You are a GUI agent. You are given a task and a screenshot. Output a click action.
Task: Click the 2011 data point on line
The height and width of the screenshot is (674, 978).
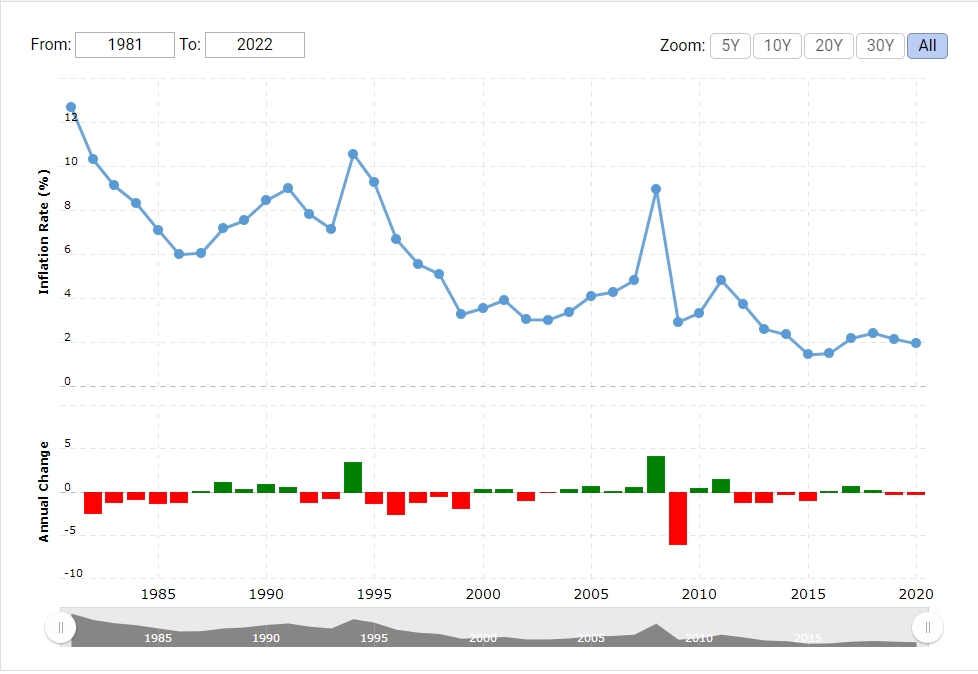[721, 280]
